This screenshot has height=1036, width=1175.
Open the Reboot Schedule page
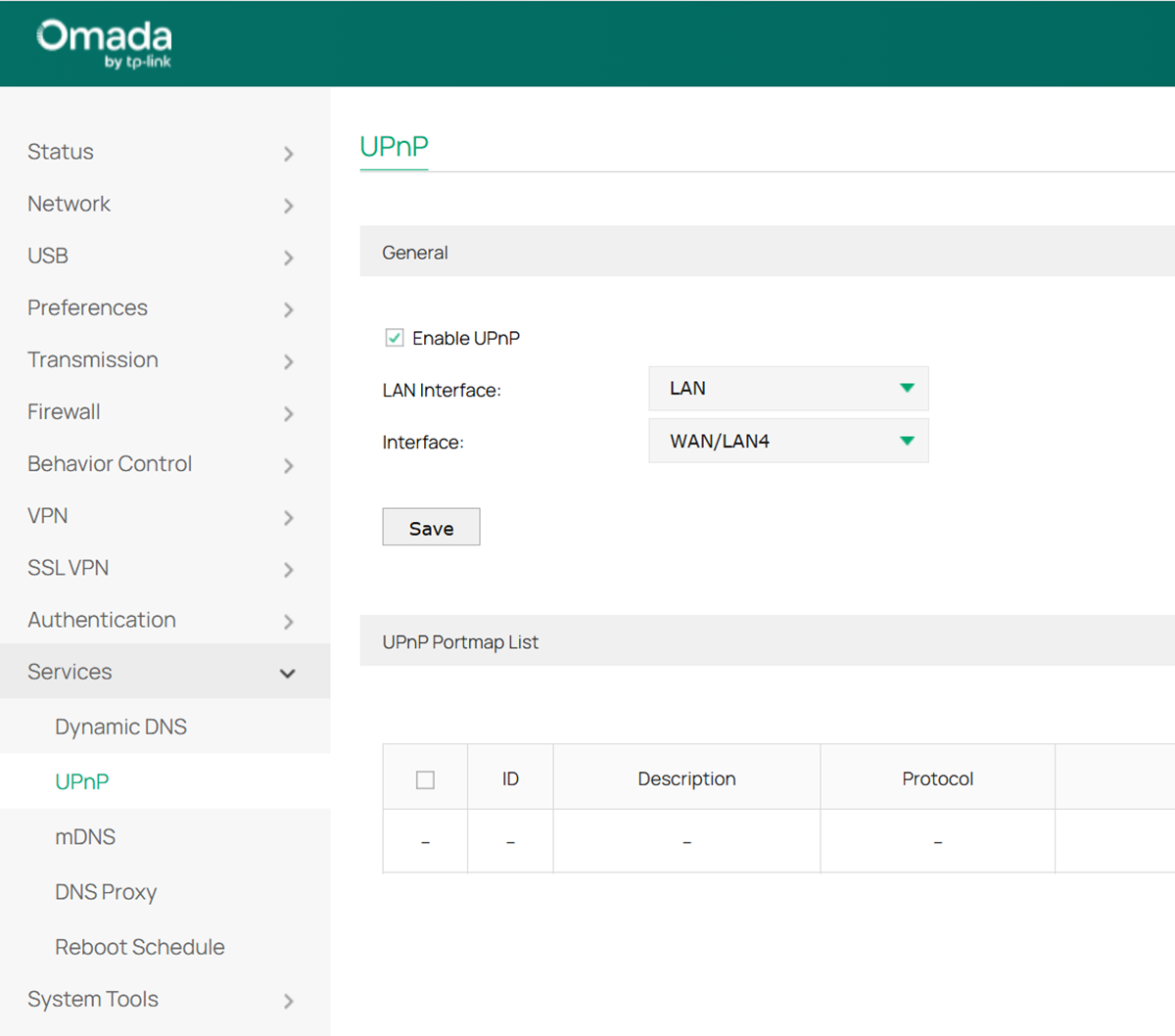click(x=140, y=947)
